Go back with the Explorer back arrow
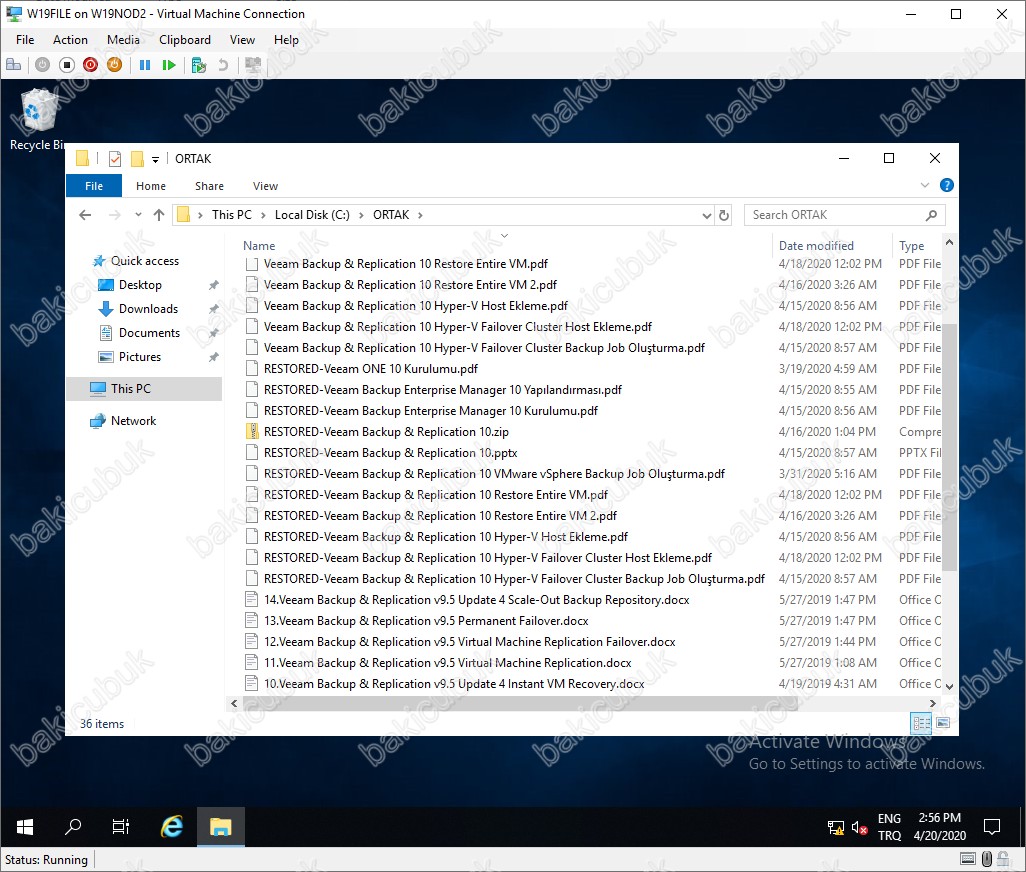The width and height of the screenshot is (1026, 872). (85, 215)
